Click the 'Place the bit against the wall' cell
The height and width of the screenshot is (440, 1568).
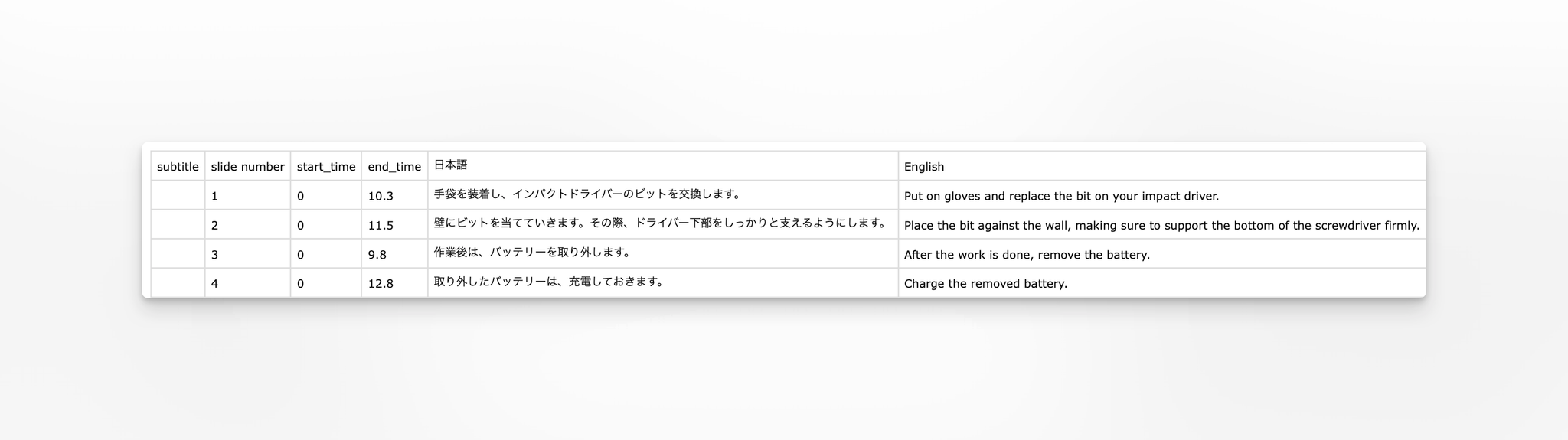[1161, 226]
